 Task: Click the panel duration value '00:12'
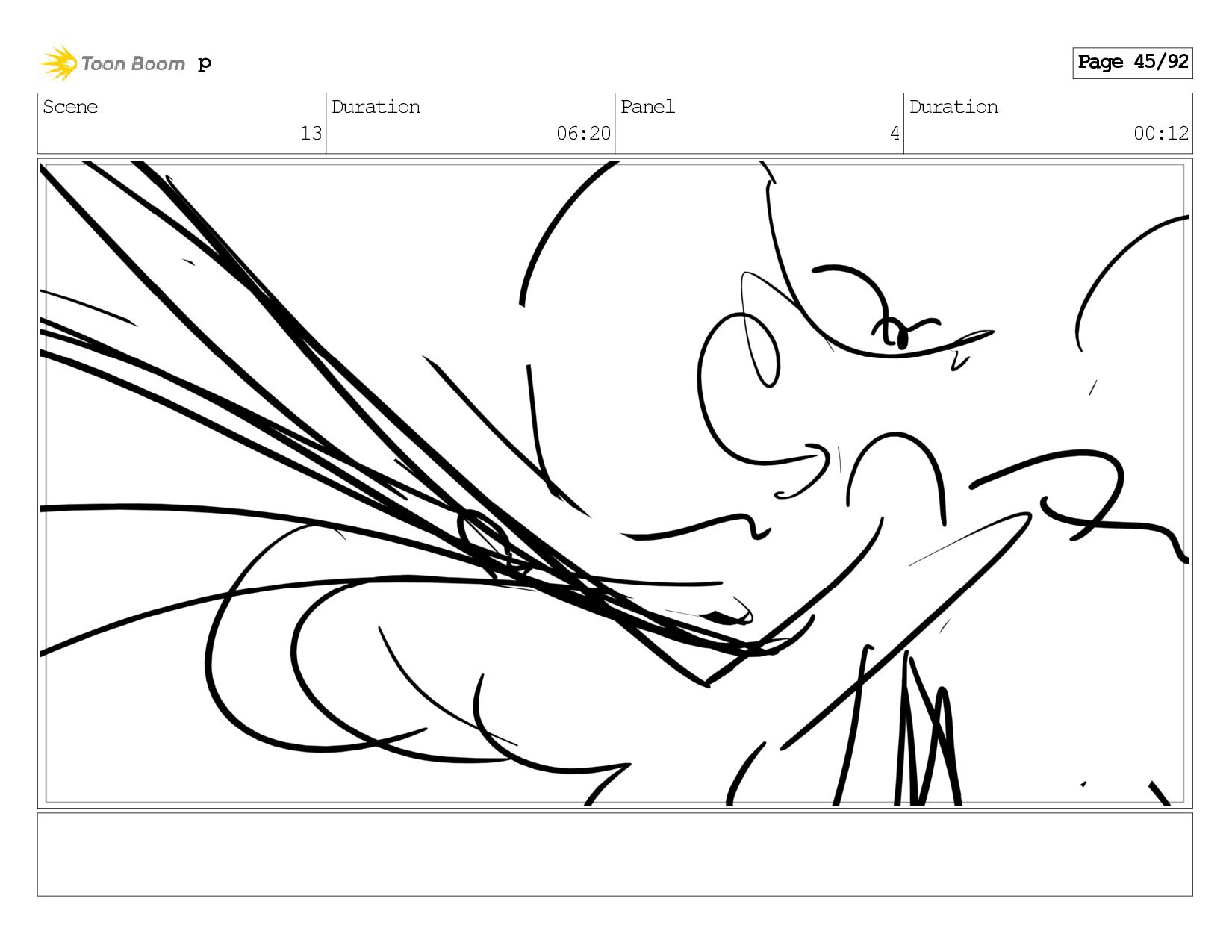1161,134
